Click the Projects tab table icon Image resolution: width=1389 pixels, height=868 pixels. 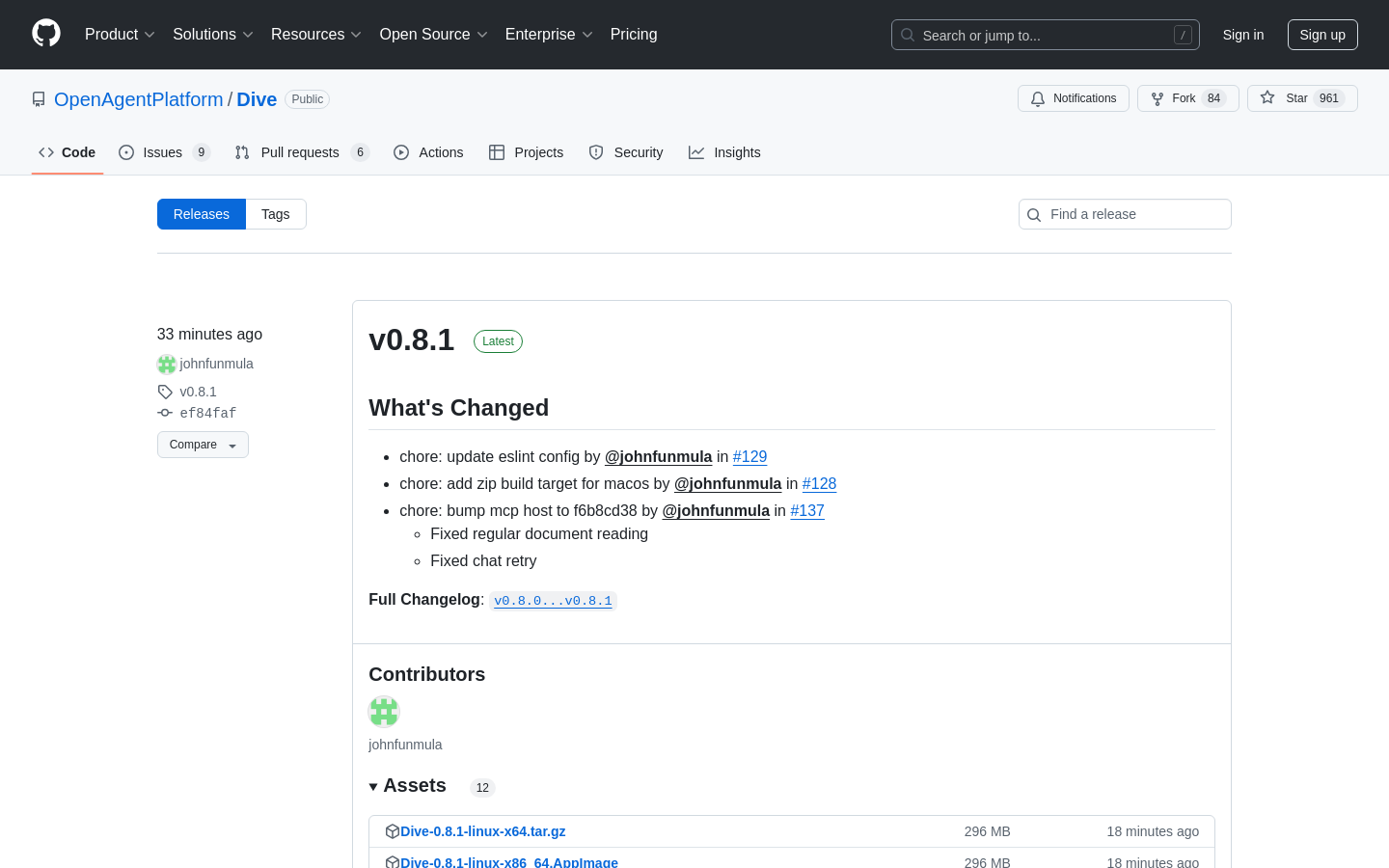pos(497,152)
